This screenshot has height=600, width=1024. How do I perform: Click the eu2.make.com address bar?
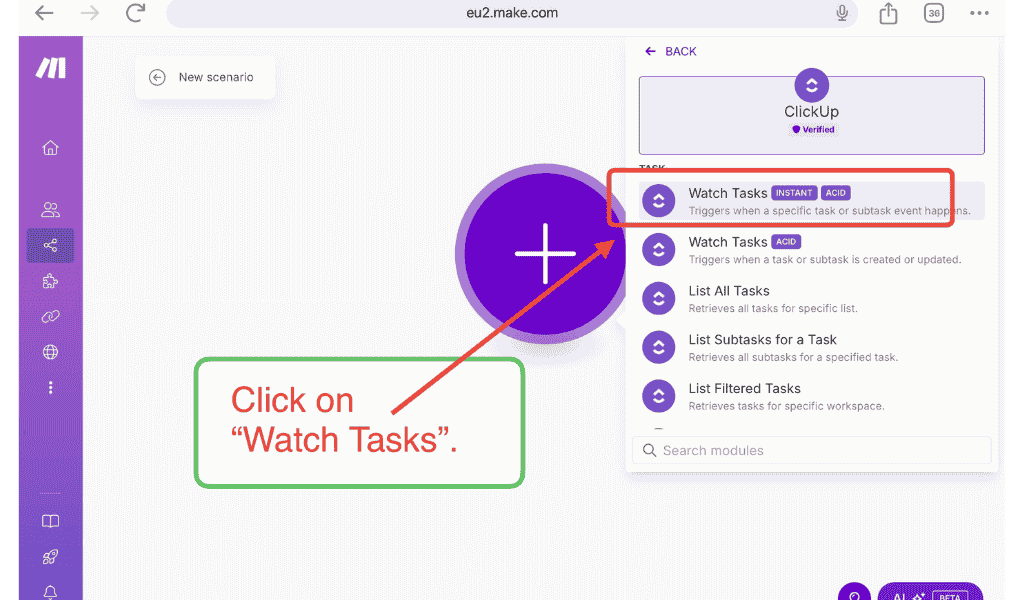(512, 13)
